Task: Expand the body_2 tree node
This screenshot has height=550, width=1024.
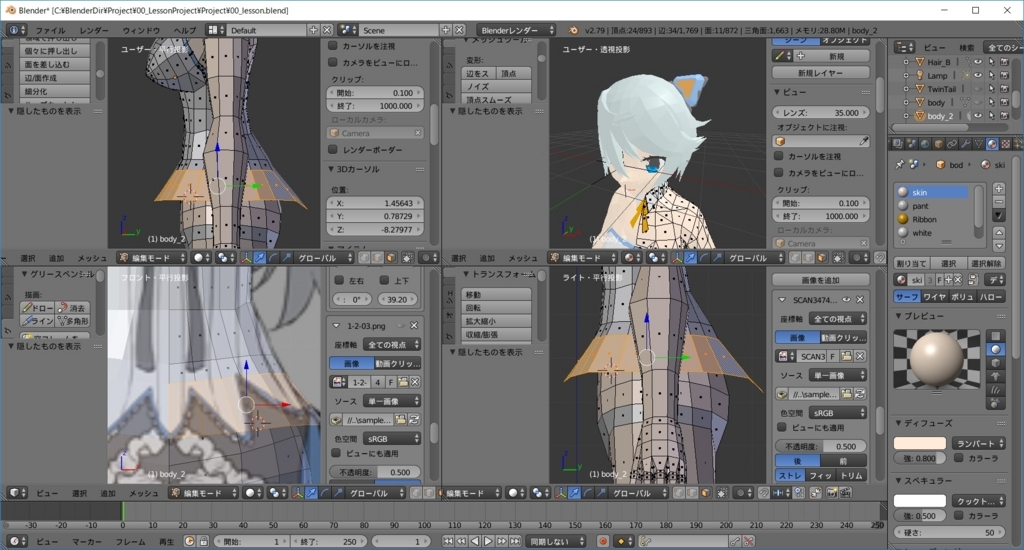Action: (906, 116)
